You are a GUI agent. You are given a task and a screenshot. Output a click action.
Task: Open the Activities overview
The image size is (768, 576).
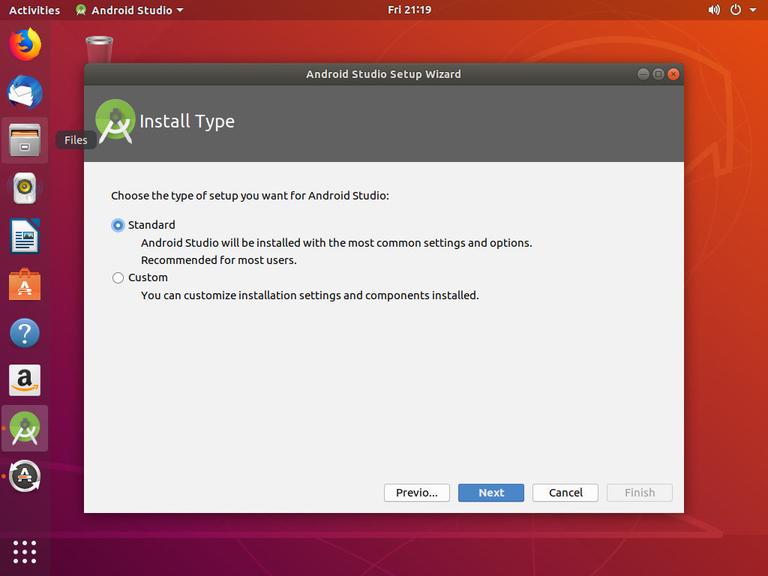click(34, 10)
